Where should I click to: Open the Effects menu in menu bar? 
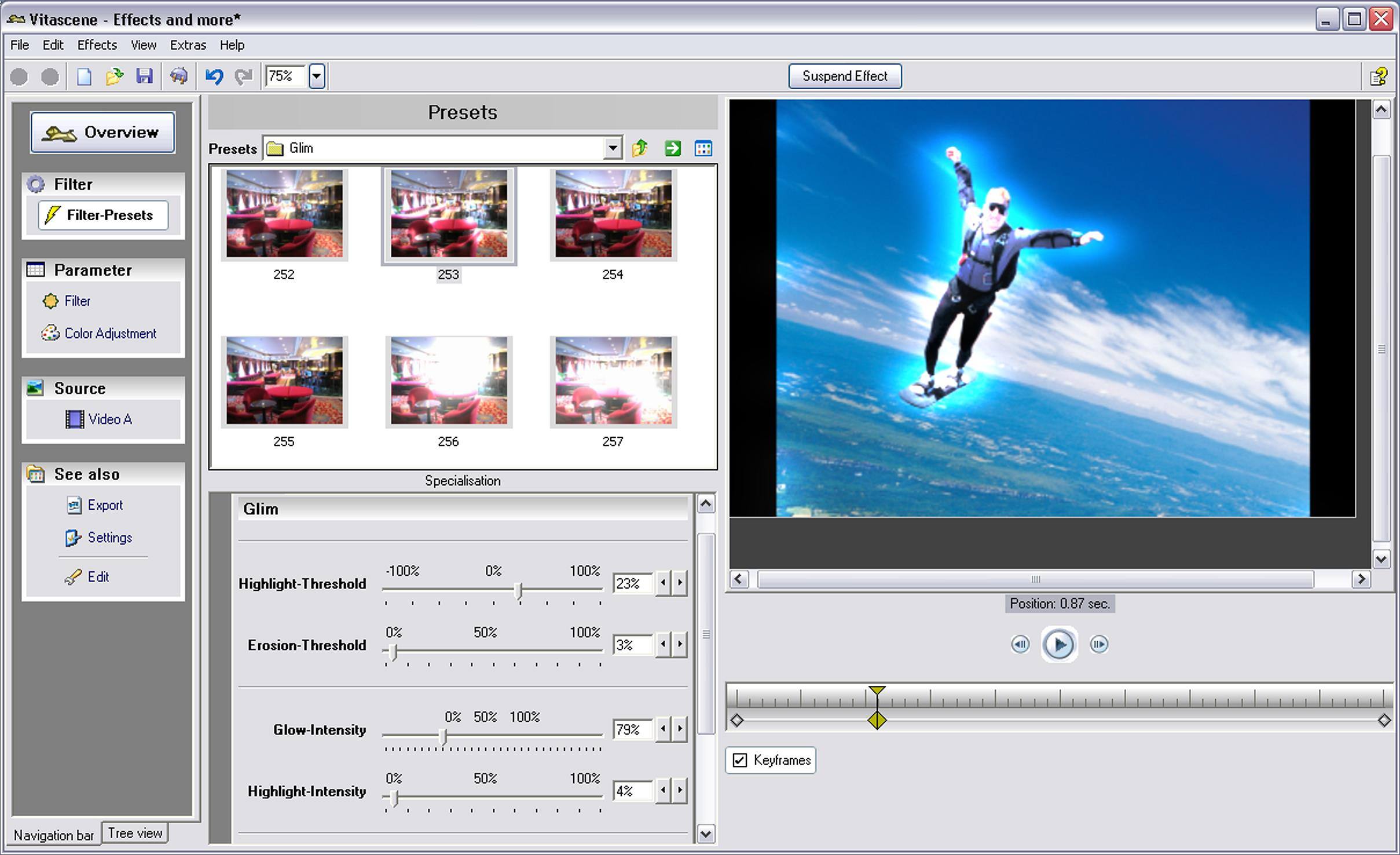point(96,44)
